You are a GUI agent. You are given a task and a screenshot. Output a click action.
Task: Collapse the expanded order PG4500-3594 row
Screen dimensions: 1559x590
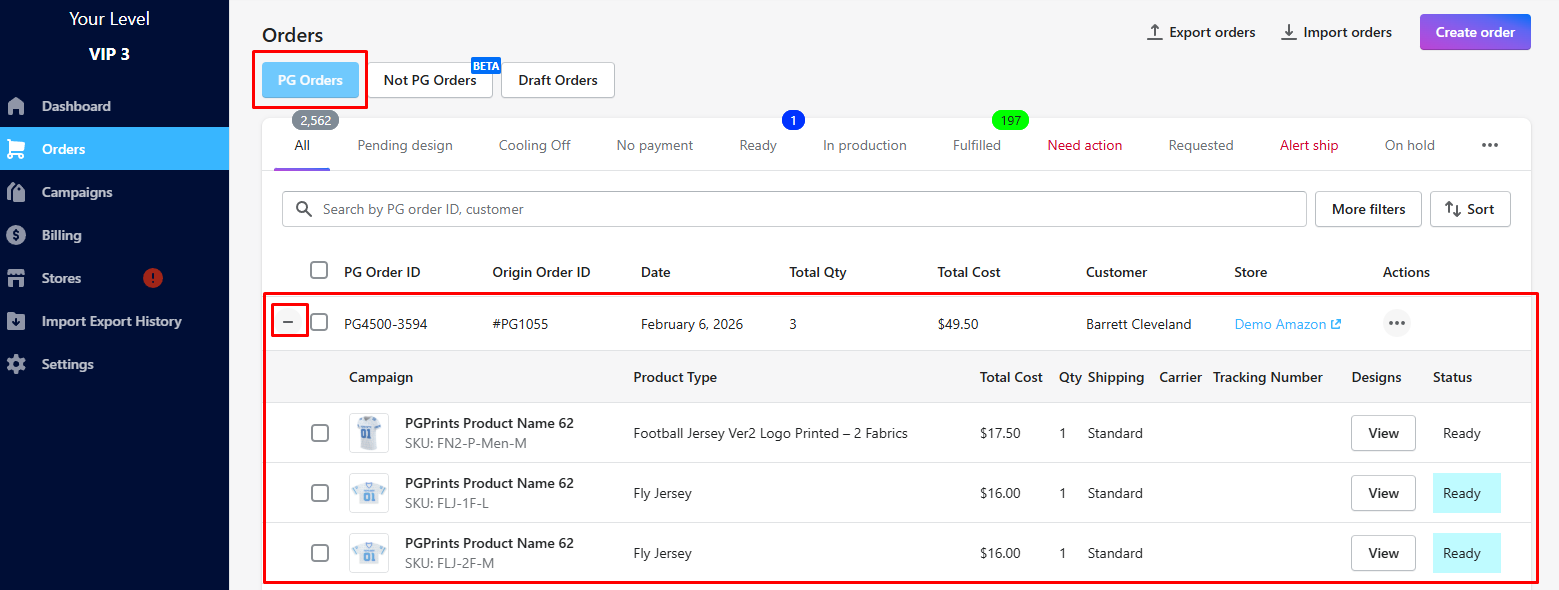[289, 322]
